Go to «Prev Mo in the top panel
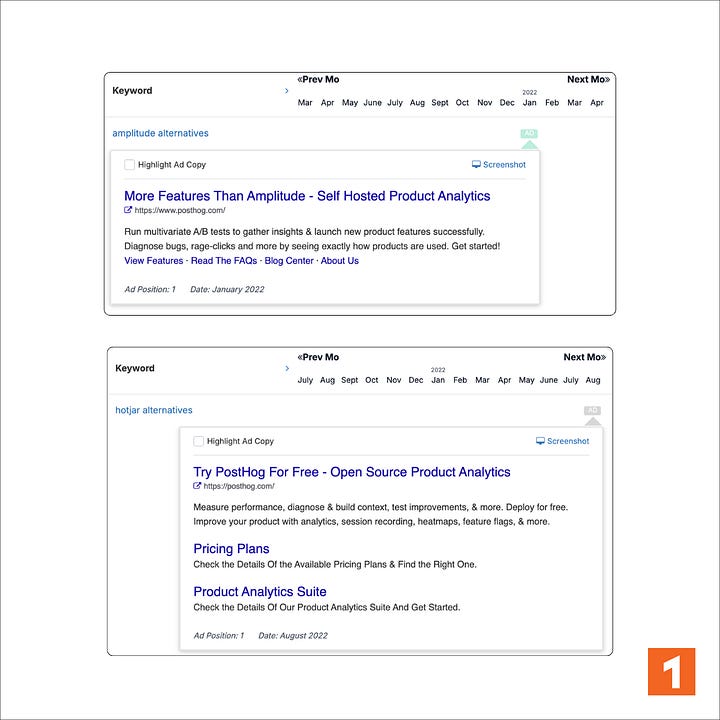This screenshot has height=720, width=720. point(318,79)
